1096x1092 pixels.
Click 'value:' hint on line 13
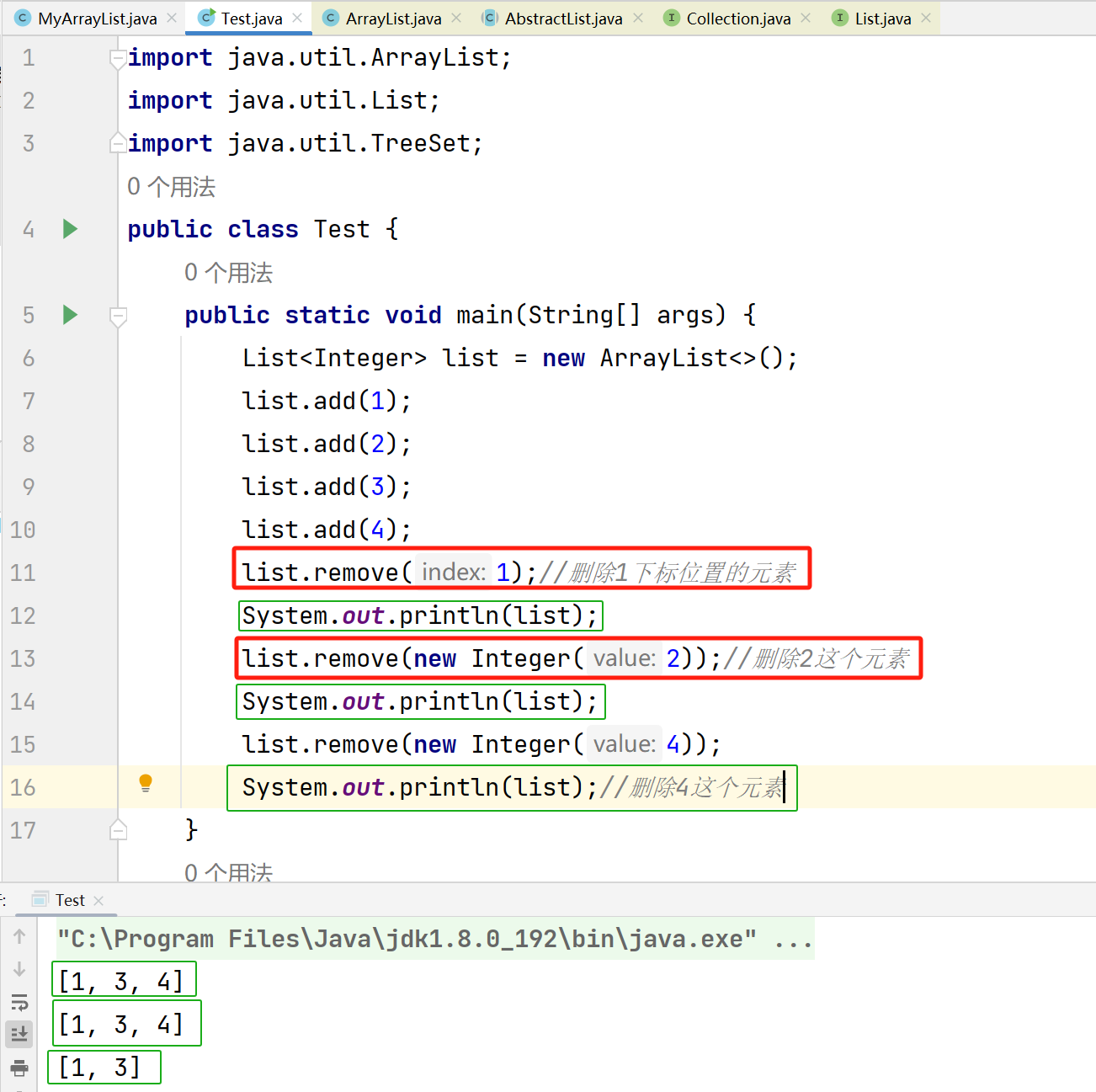click(624, 658)
